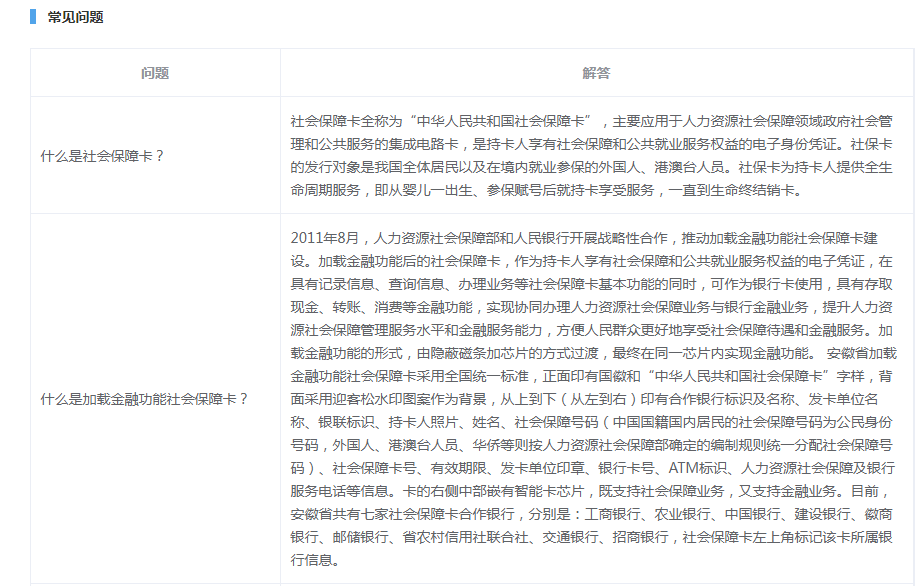Click the line starting 的发行对象是我国全体居民

tap(590, 167)
